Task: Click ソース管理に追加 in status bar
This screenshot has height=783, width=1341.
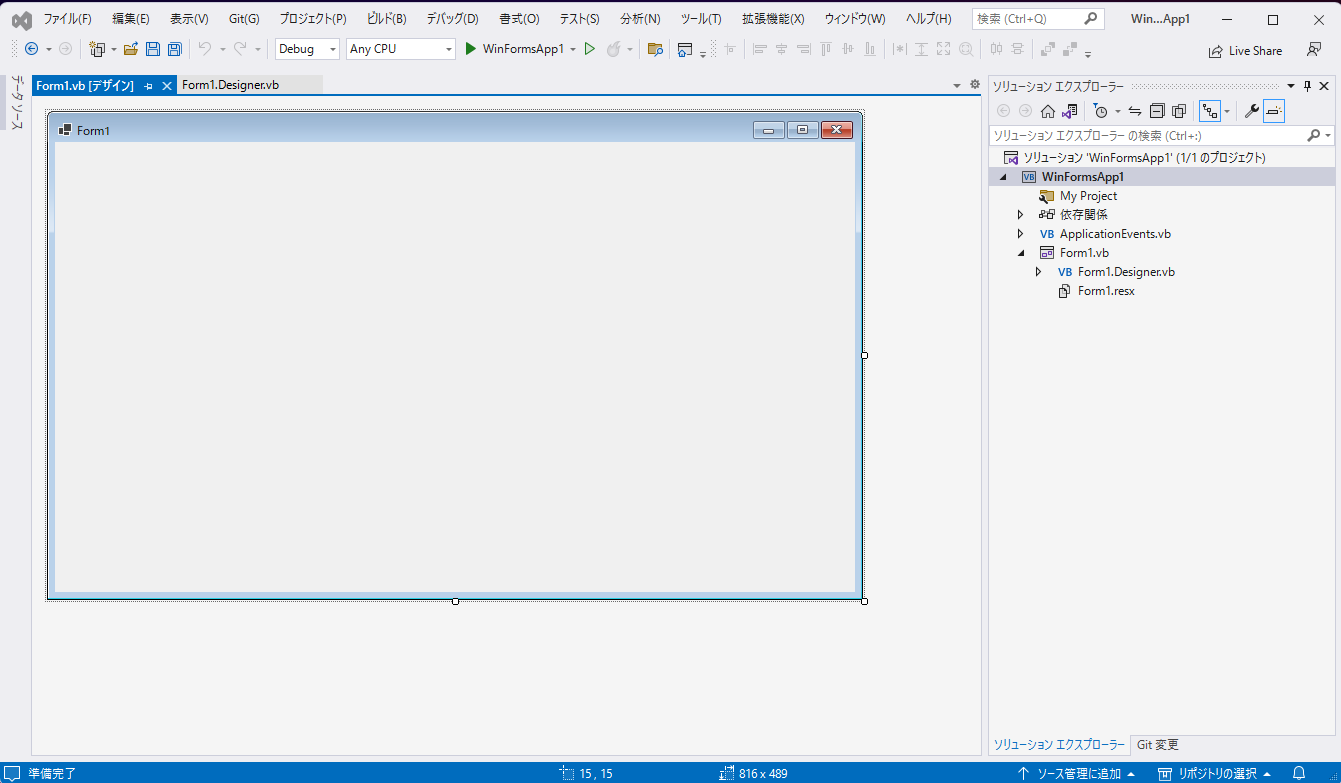Action: pyautogui.click(x=1076, y=773)
